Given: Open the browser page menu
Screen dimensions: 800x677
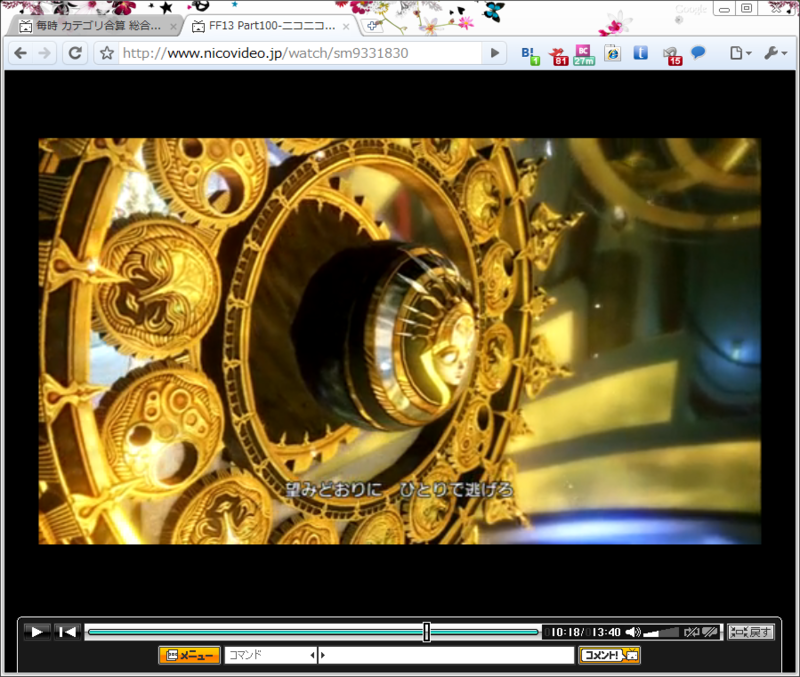Looking at the screenshot, I should coord(740,53).
